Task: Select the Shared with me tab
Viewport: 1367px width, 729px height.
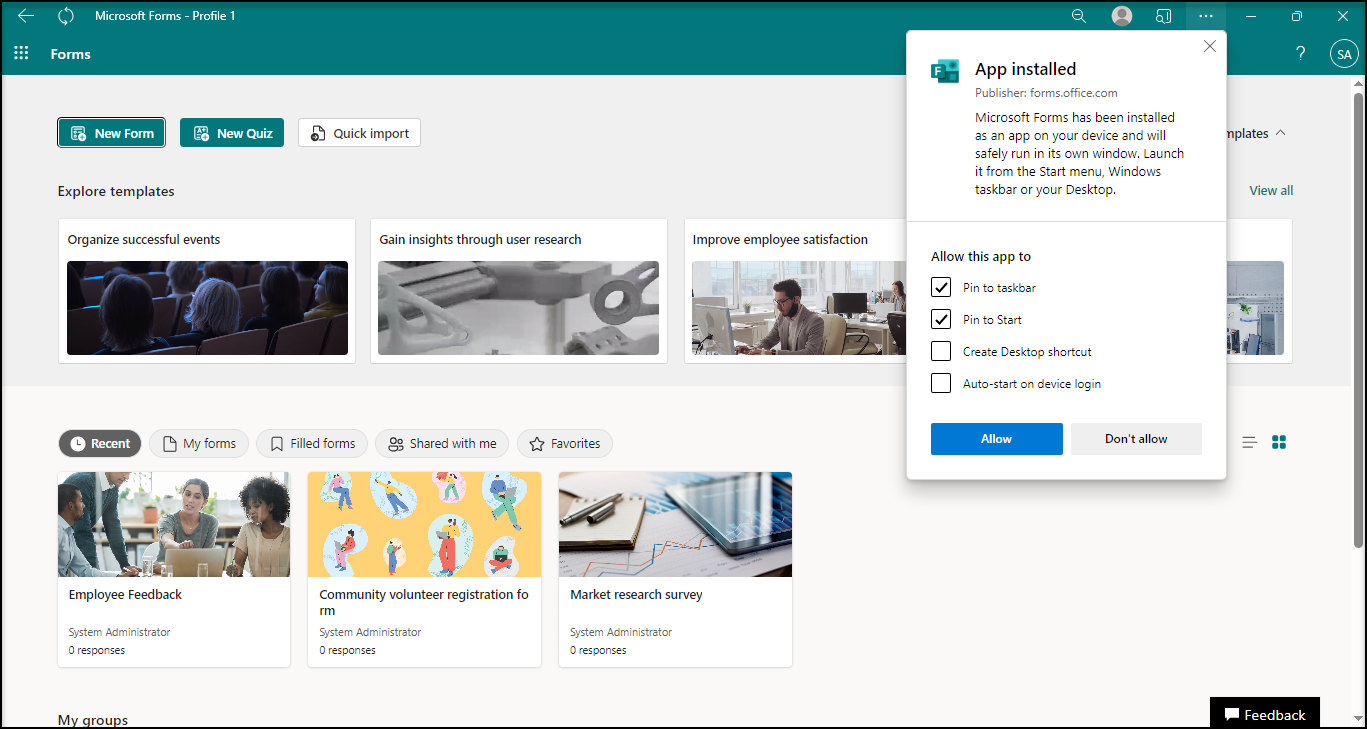Action: [442, 444]
